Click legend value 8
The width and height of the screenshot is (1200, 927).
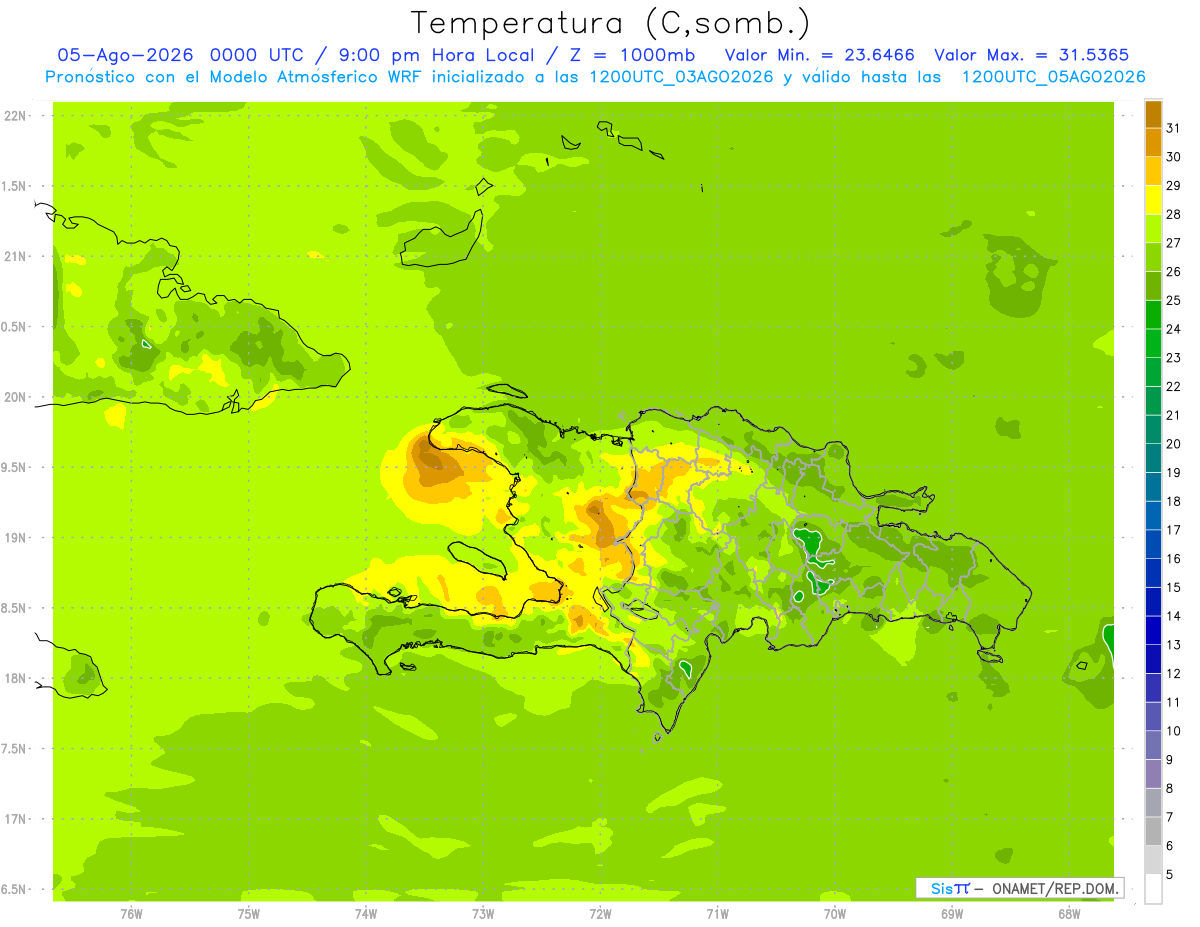(1169, 788)
